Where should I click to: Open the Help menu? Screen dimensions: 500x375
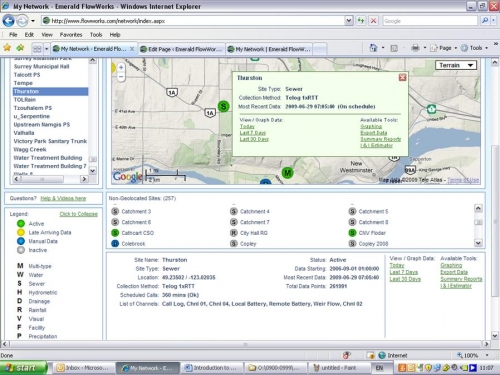[x=115, y=35]
